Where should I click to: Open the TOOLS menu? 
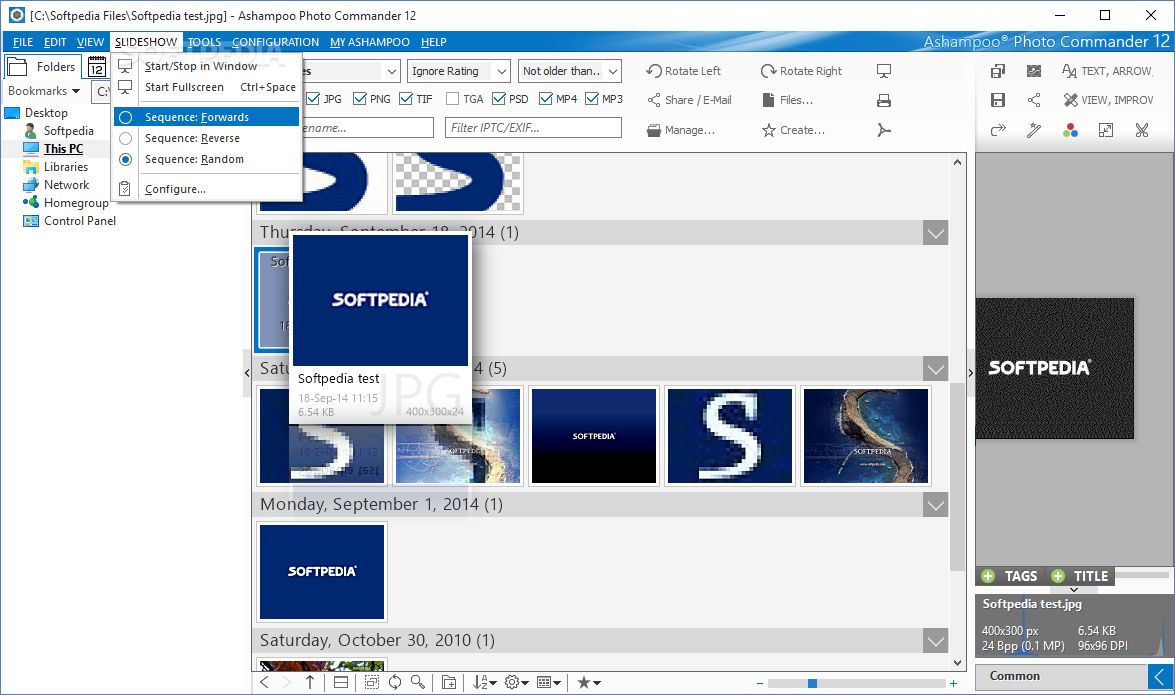[205, 42]
